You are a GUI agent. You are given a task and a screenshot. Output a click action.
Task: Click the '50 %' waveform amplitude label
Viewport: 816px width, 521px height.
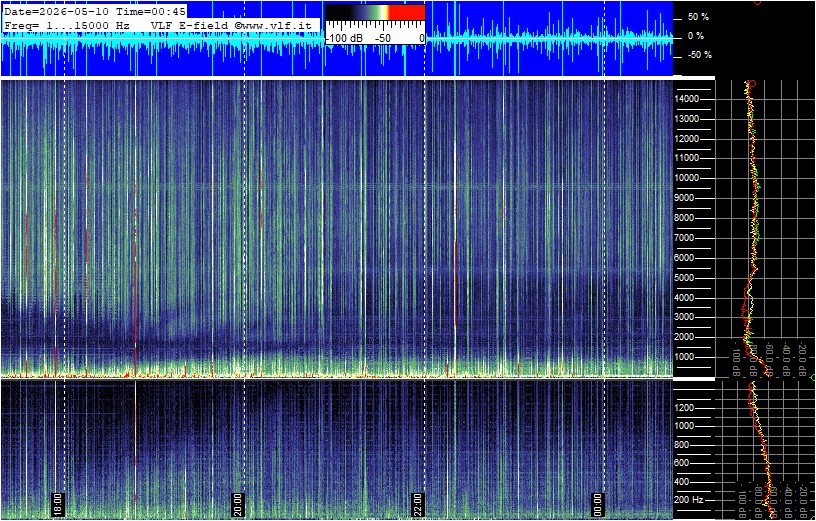click(x=698, y=17)
